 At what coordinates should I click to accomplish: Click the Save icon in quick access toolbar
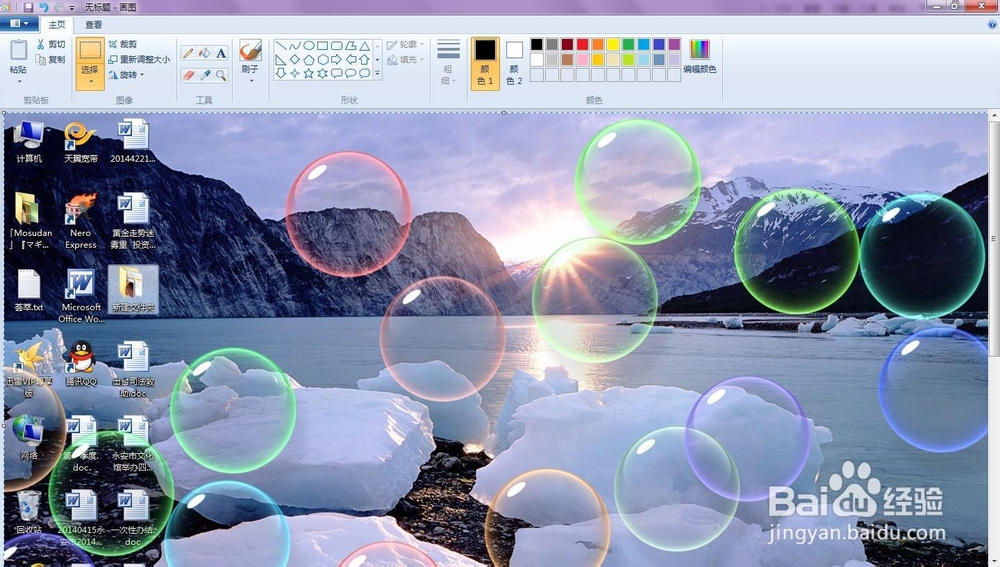[x=28, y=7]
